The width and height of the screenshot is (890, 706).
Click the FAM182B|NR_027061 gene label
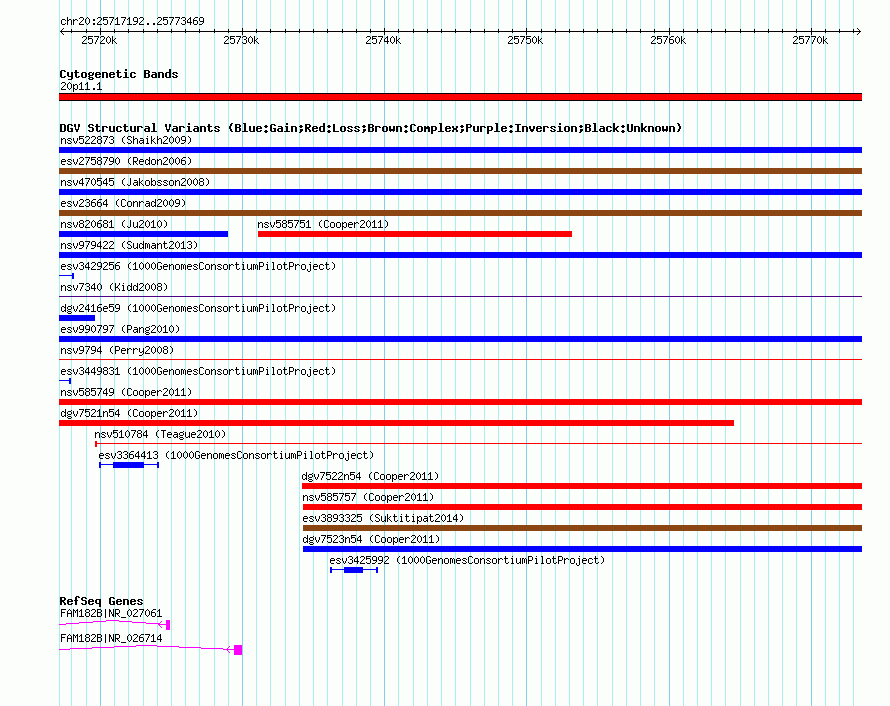[x=111, y=613]
